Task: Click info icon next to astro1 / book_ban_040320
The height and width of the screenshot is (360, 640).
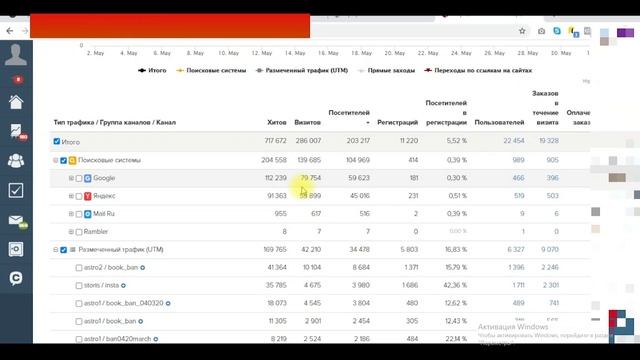Action: tap(168, 303)
